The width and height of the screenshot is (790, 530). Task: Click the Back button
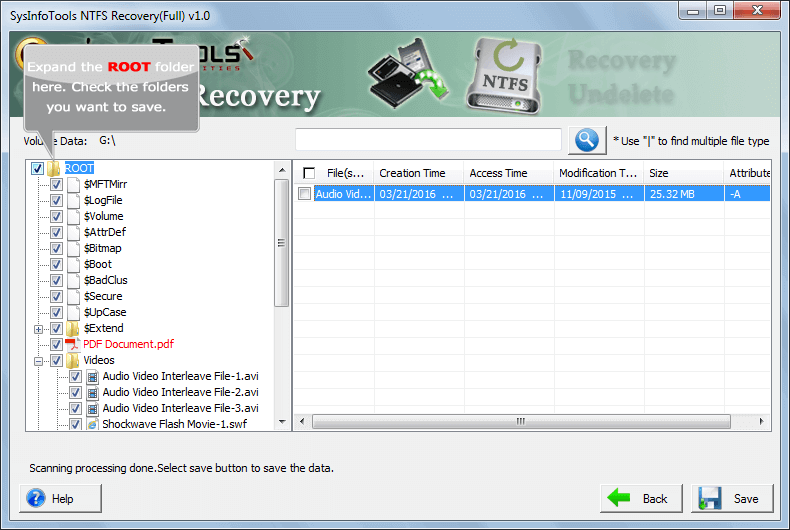coord(641,498)
